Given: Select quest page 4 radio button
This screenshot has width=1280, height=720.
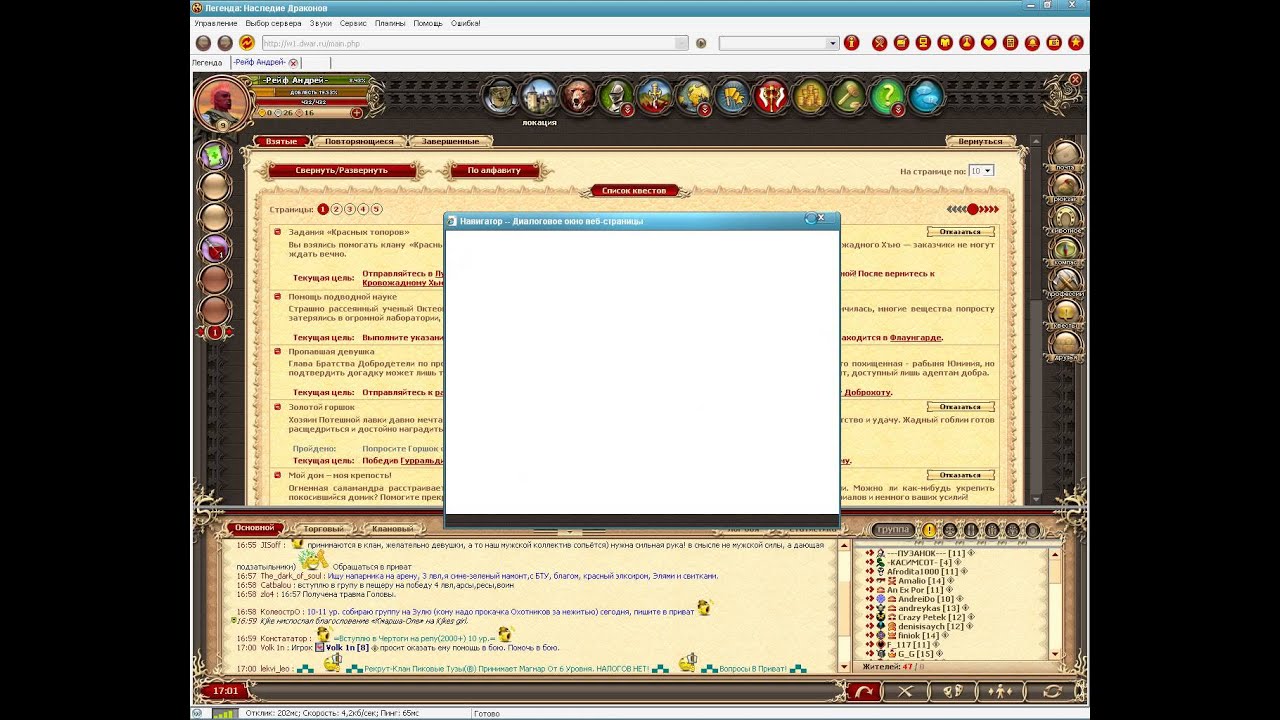Looking at the screenshot, I should 364,209.
